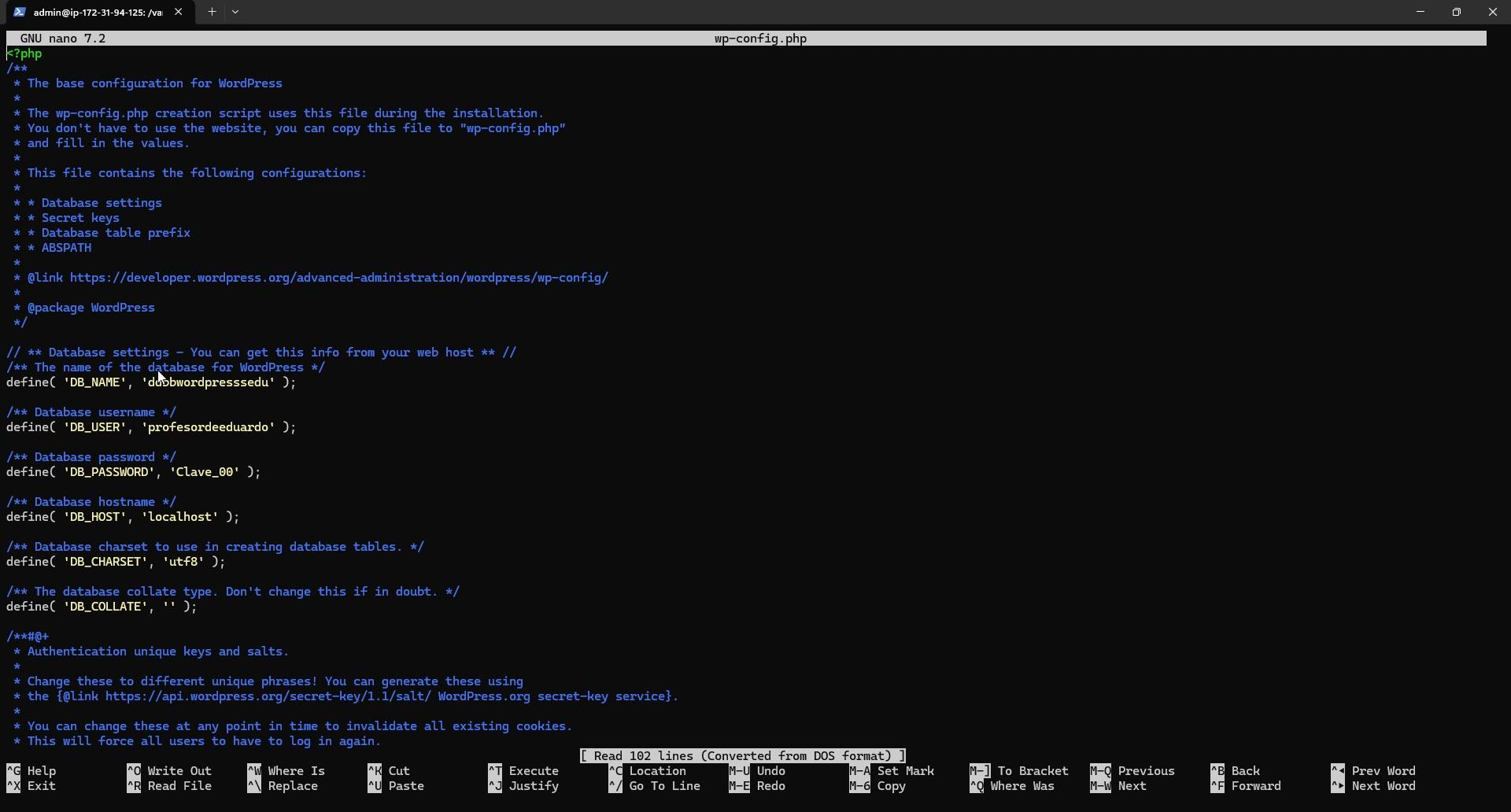Click the ^G Help shortcut label
The width and height of the screenshot is (1511, 812).
pos(31,771)
